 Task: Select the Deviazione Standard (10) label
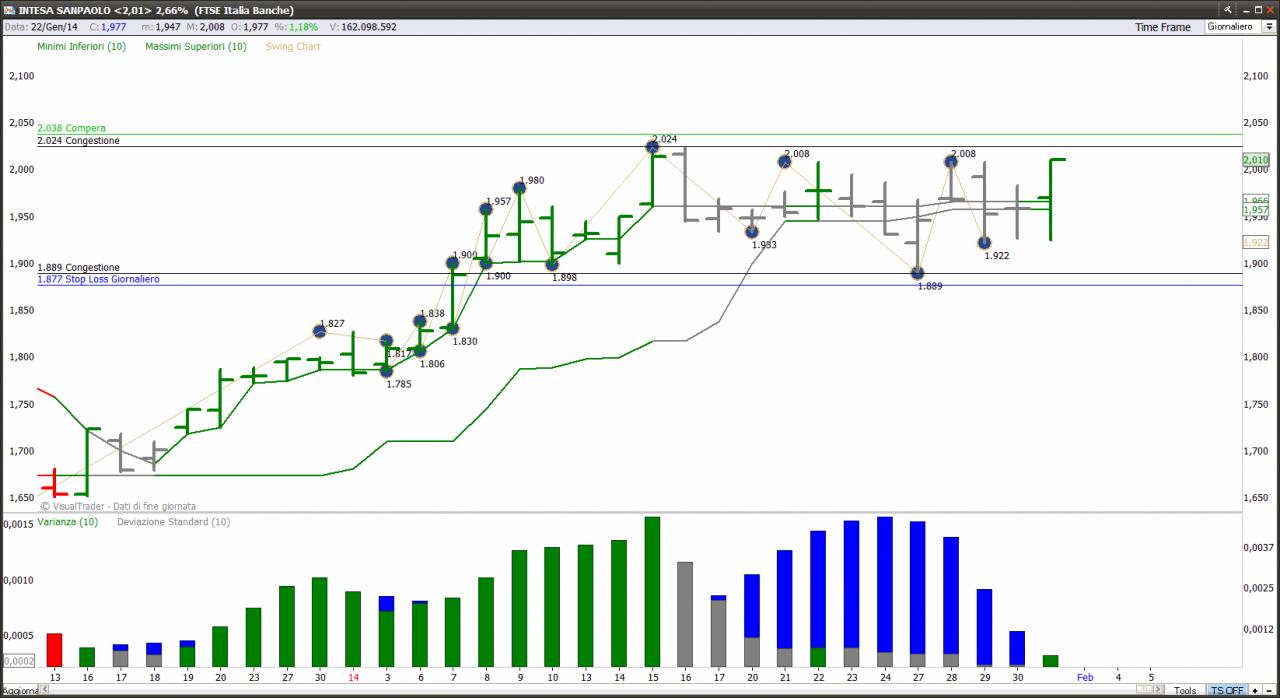(x=173, y=522)
